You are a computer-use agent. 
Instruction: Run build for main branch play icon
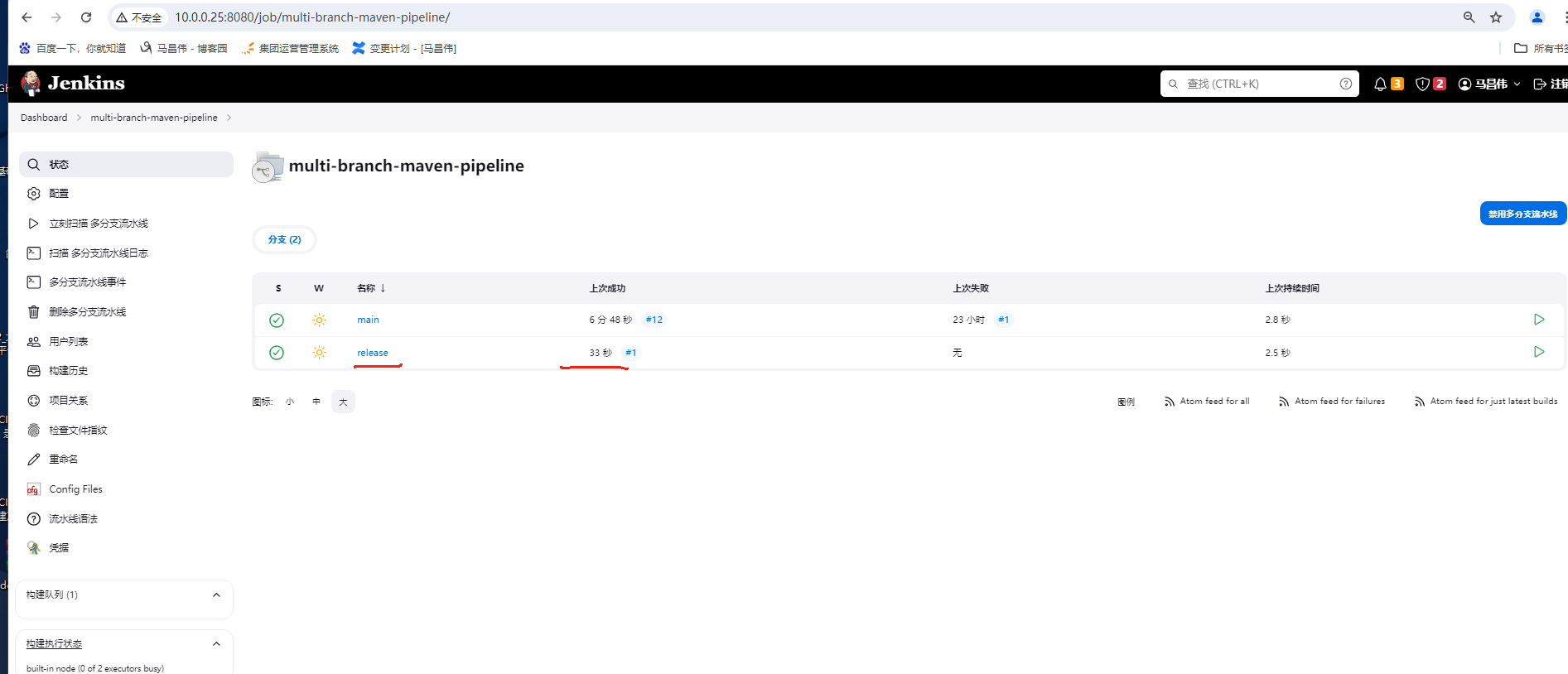[1539, 320]
